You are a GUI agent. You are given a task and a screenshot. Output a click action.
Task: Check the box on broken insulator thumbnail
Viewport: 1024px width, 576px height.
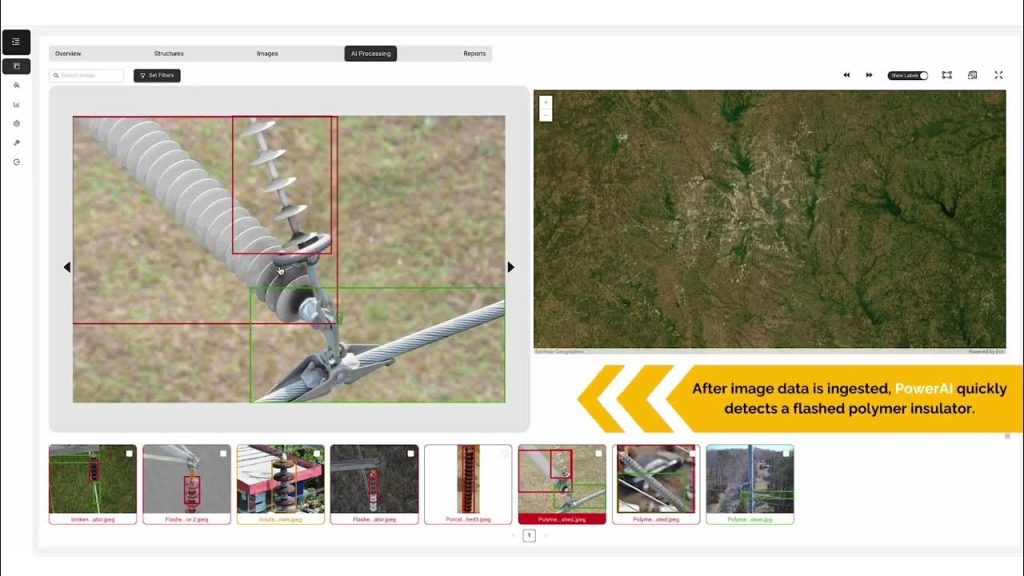(x=129, y=454)
